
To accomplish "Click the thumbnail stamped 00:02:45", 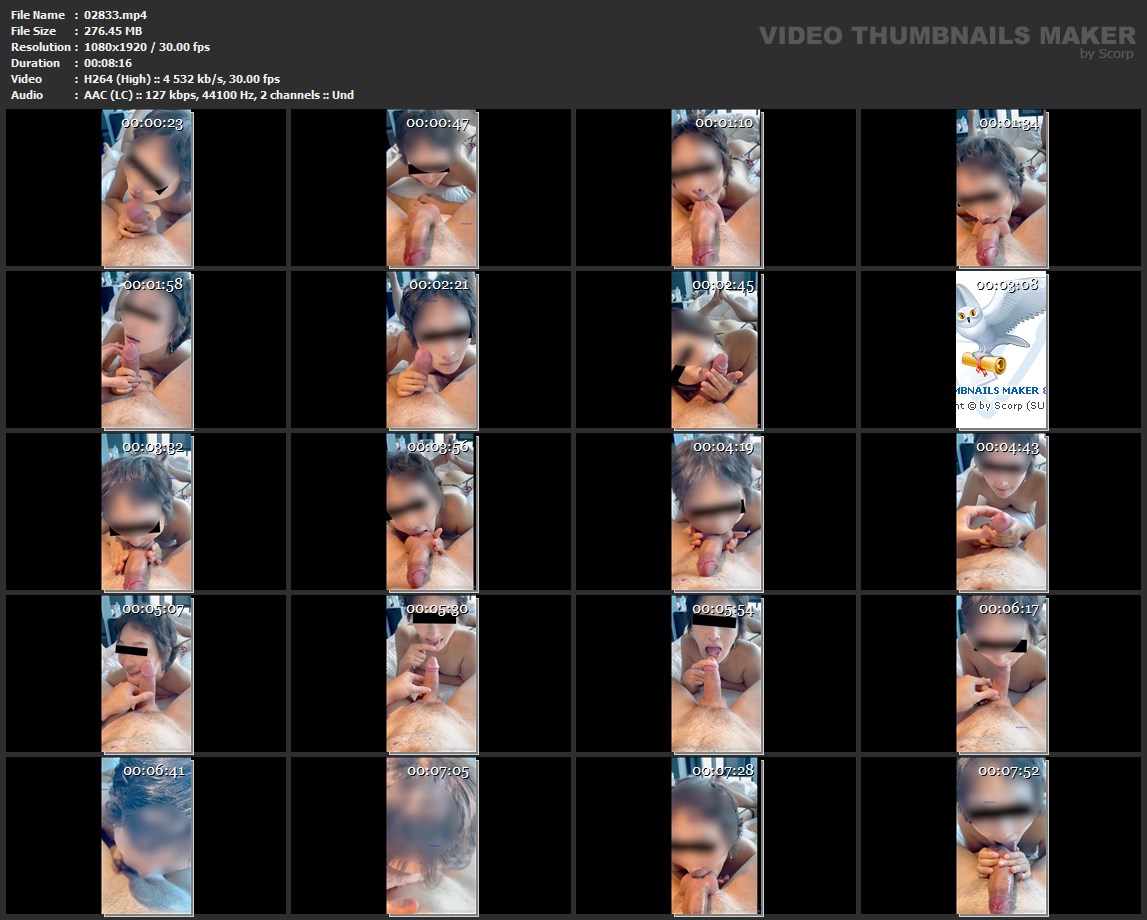I will pos(716,350).
